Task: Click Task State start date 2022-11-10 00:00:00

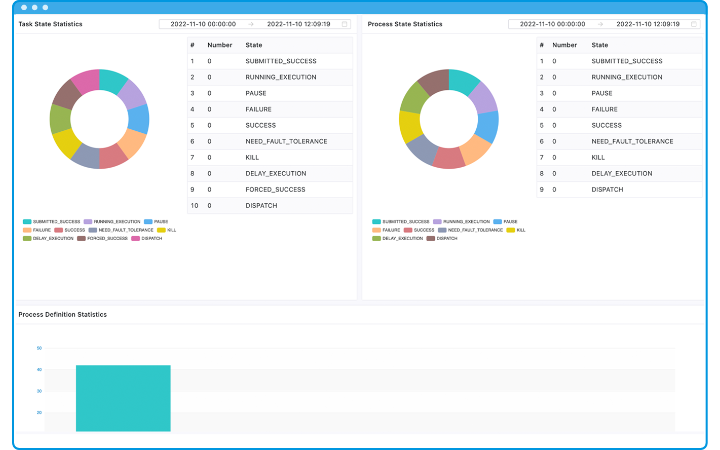Action: pos(203,23)
